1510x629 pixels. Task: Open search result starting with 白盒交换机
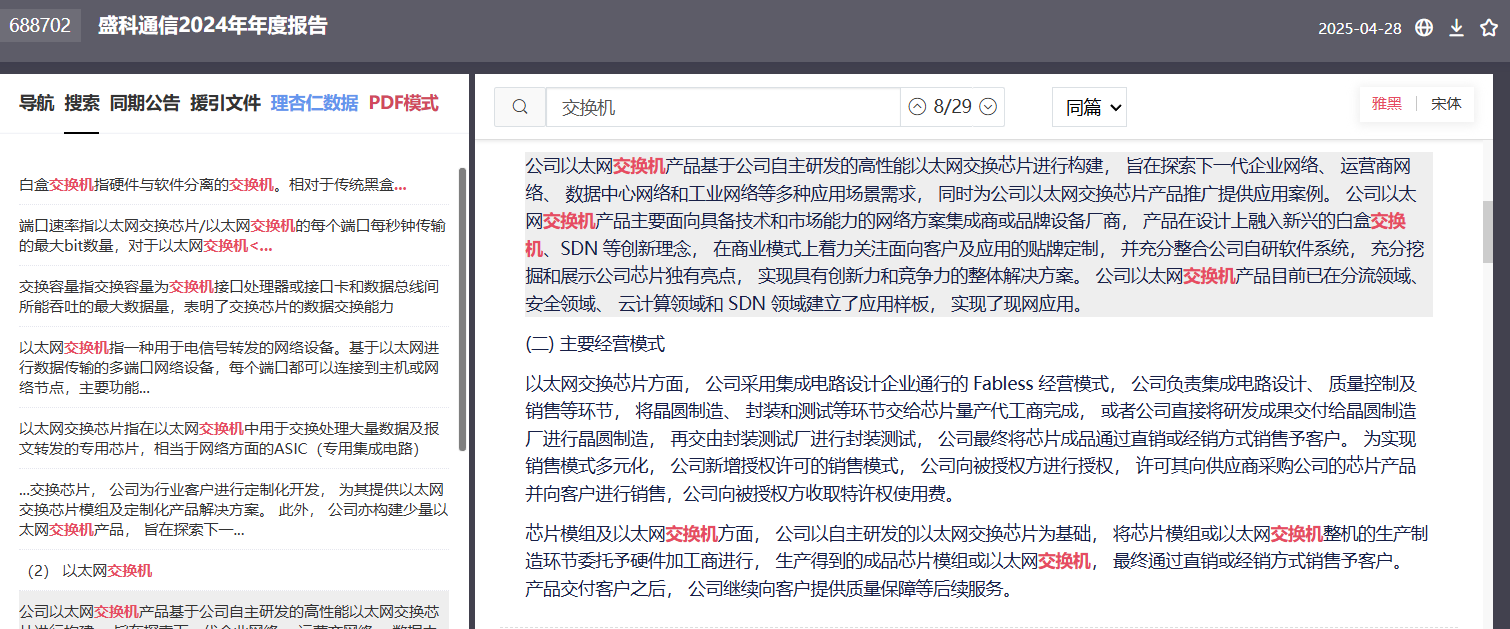[x=233, y=185]
